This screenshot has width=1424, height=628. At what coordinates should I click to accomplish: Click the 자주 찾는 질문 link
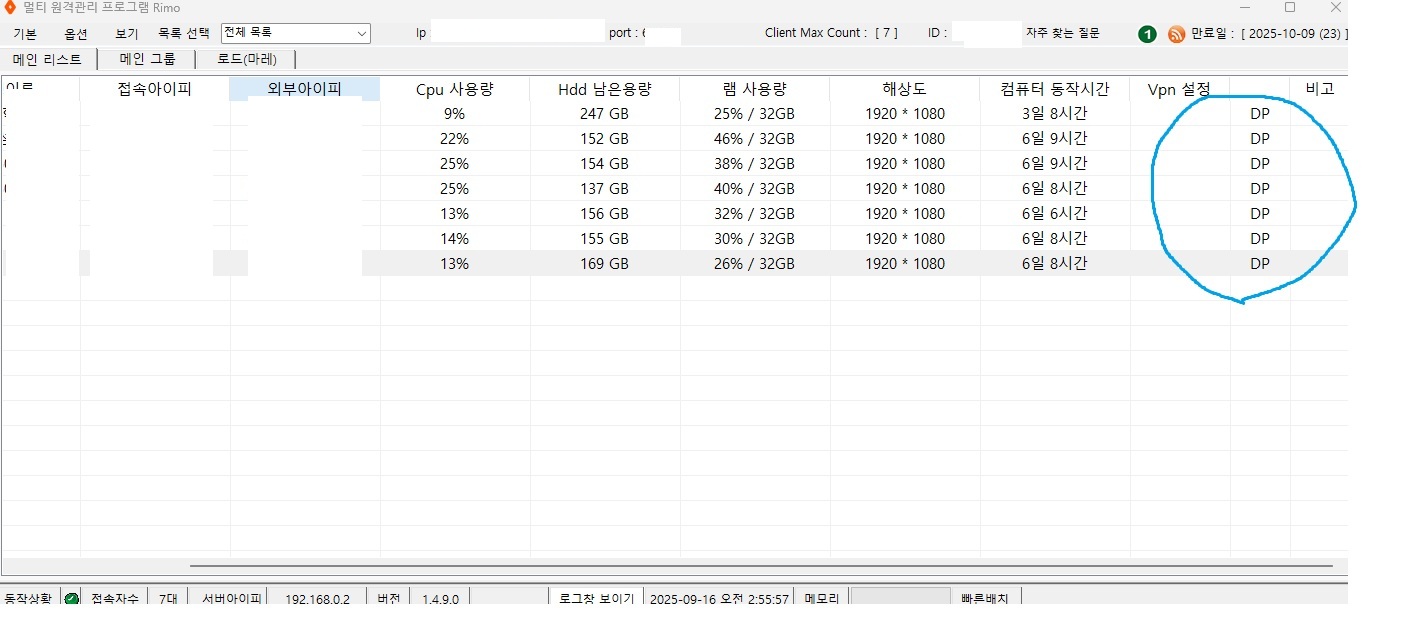1062,33
